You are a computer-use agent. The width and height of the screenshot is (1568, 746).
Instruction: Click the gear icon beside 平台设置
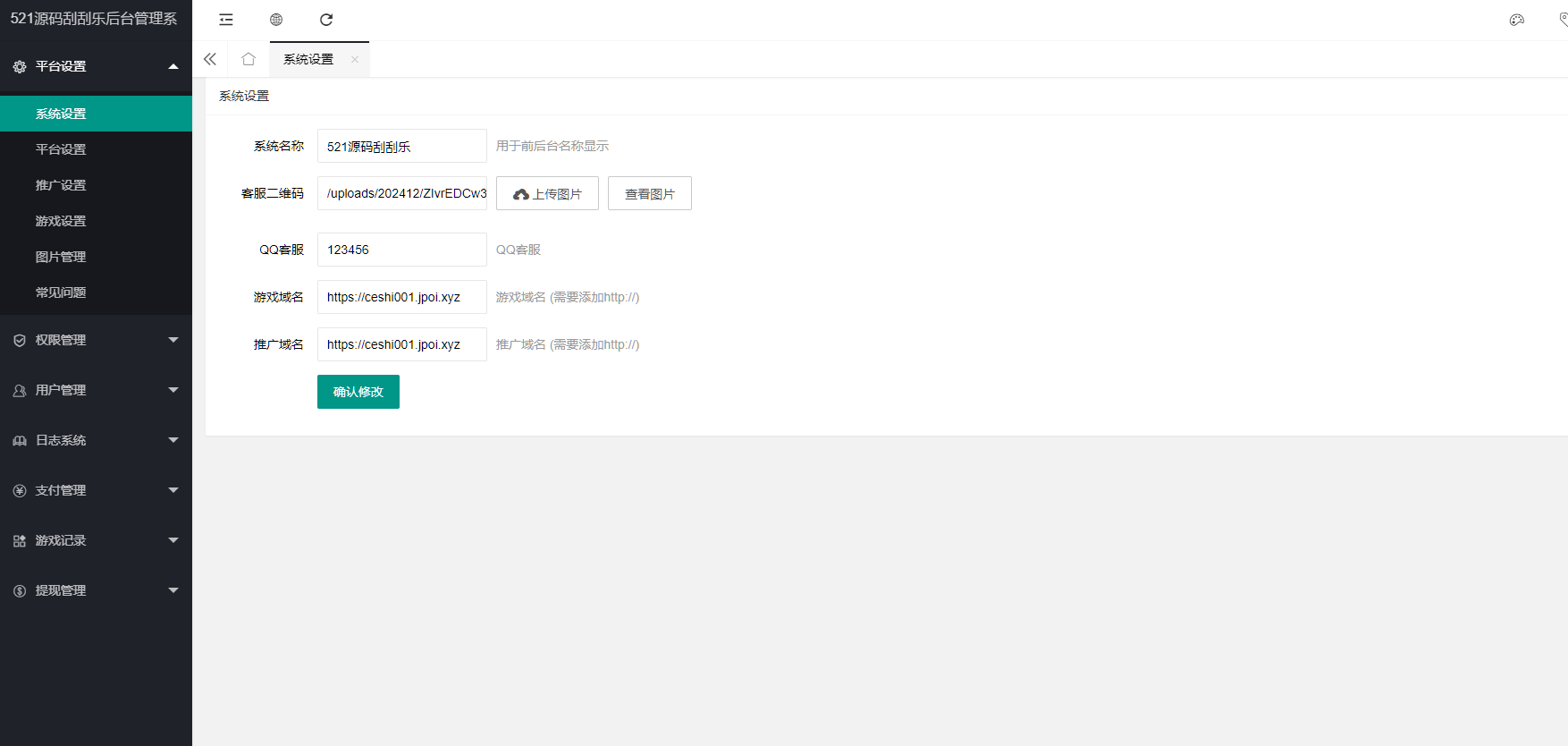[x=20, y=66]
